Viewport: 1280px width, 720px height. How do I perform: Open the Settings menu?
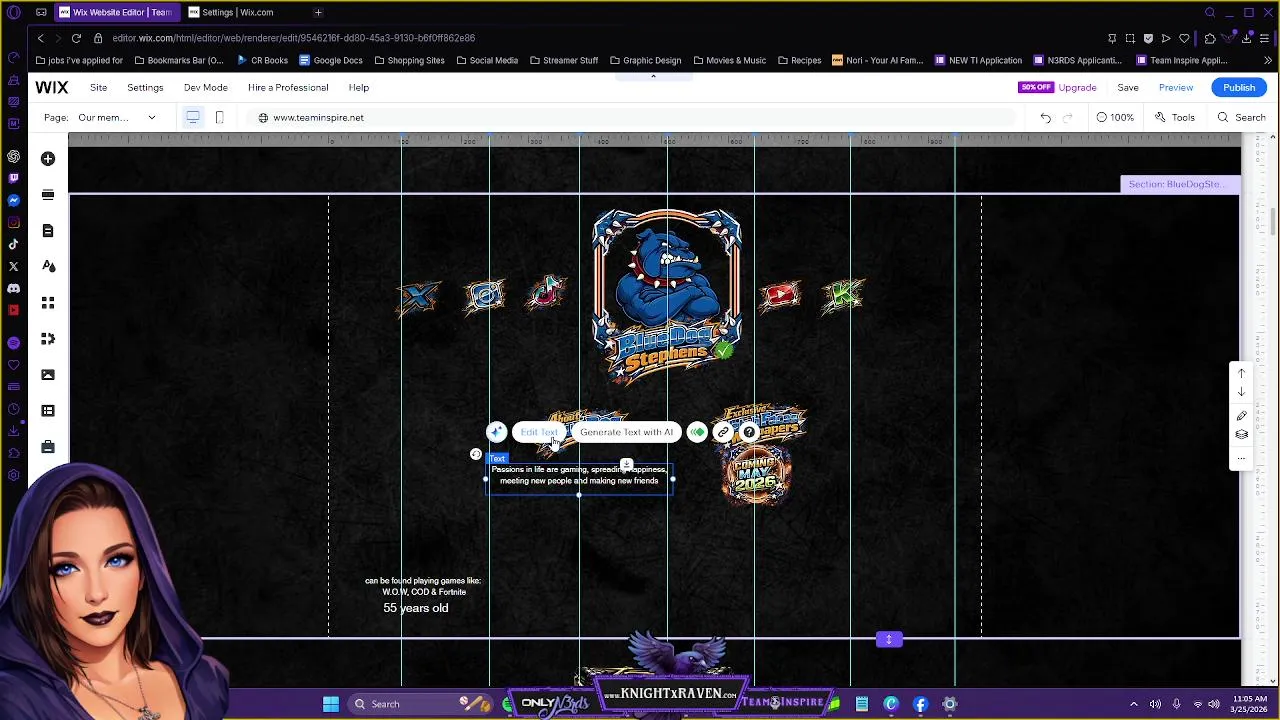pos(145,88)
